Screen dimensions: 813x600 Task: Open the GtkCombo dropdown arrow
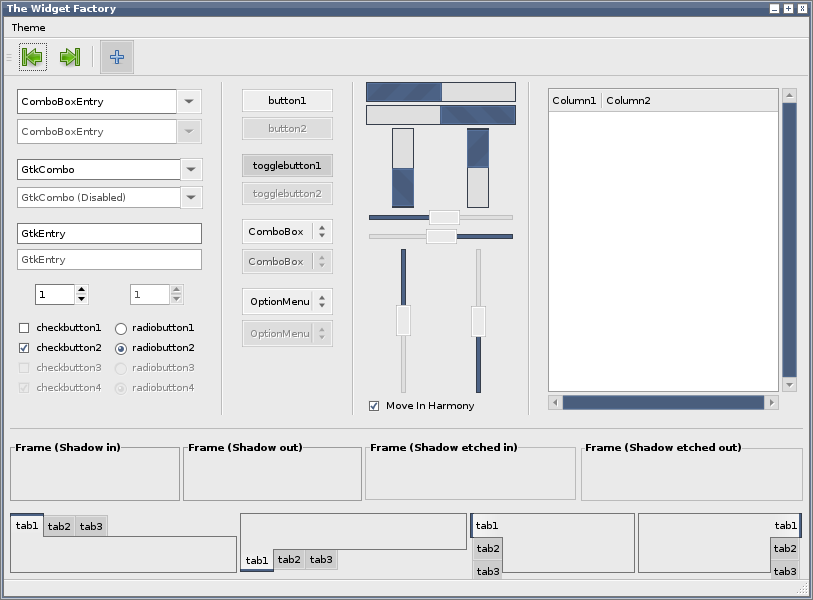191,170
